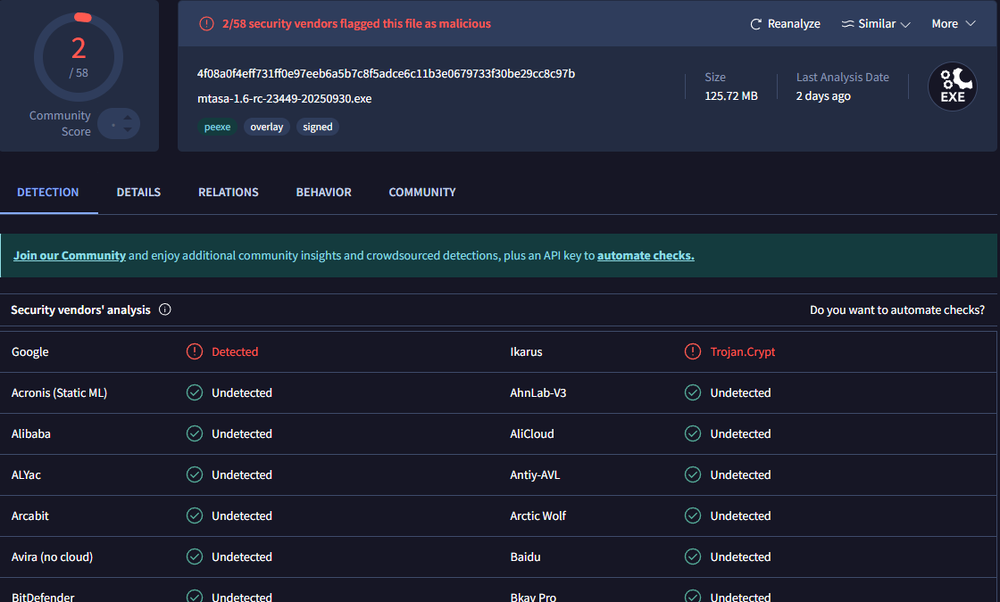This screenshot has height=602, width=1000.
Task: Click the warning icon beside Trojan.Crypt
Action: (693, 351)
